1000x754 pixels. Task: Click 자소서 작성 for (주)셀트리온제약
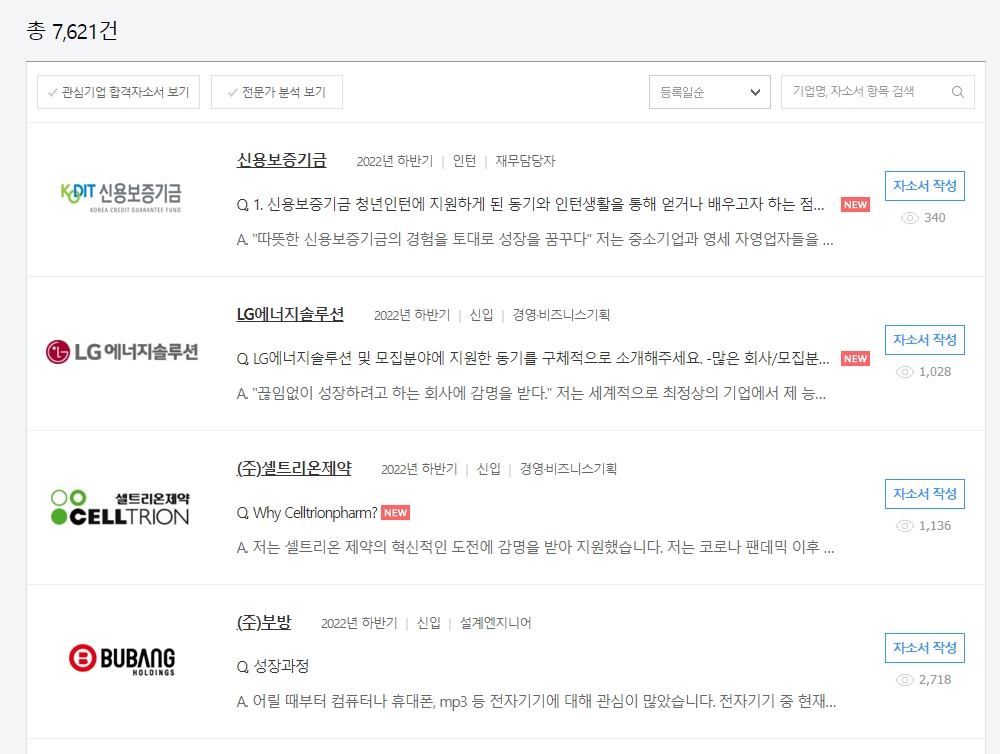pyautogui.click(x=925, y=494)
